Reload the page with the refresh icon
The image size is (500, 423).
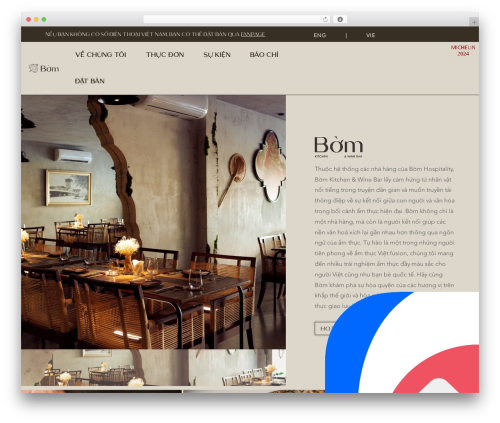pyautogui.click(x=325, y=20)
